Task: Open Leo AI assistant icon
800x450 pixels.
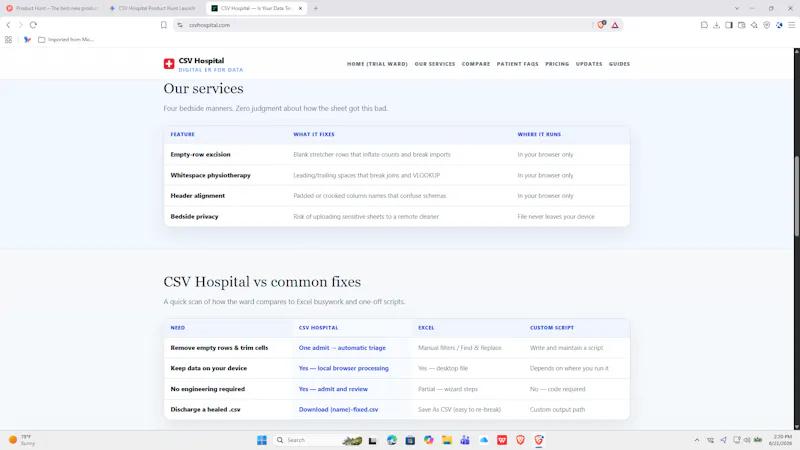Action: pos(754,24)
